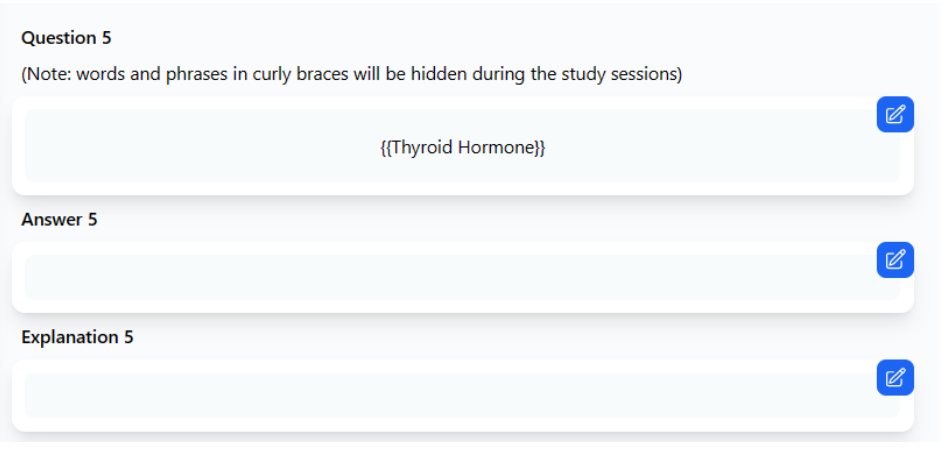Open the Question 5 edit pencil icon

click(895, 114)
